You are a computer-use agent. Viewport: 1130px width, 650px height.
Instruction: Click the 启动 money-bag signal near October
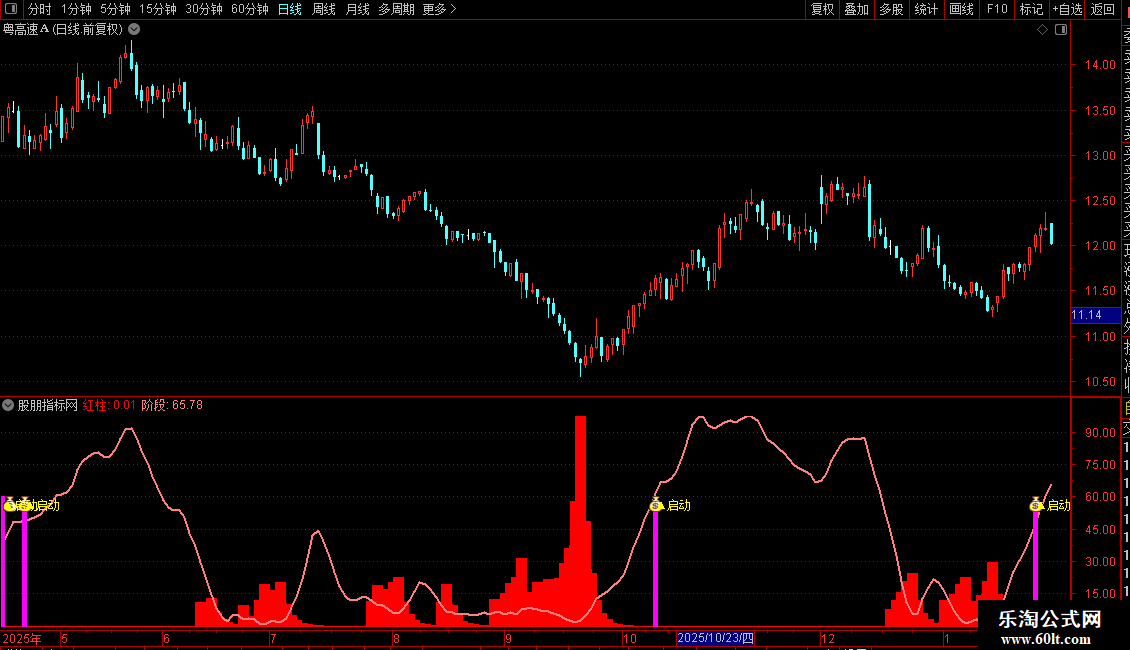pyautogui.click(x=656, y=504)
